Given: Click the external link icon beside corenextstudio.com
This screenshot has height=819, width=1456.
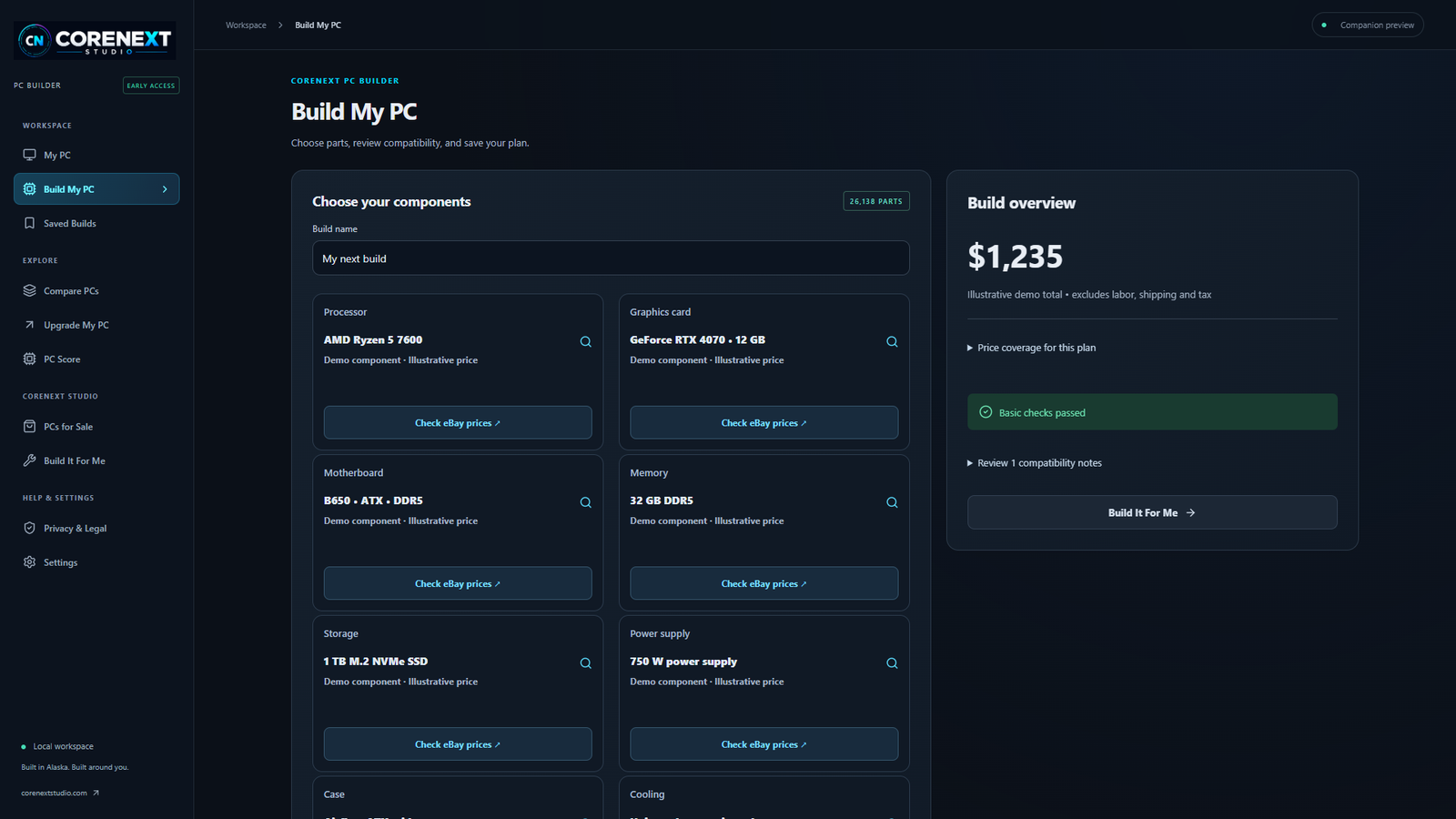Looking at the screenshot, I should [x=96, y=794].
